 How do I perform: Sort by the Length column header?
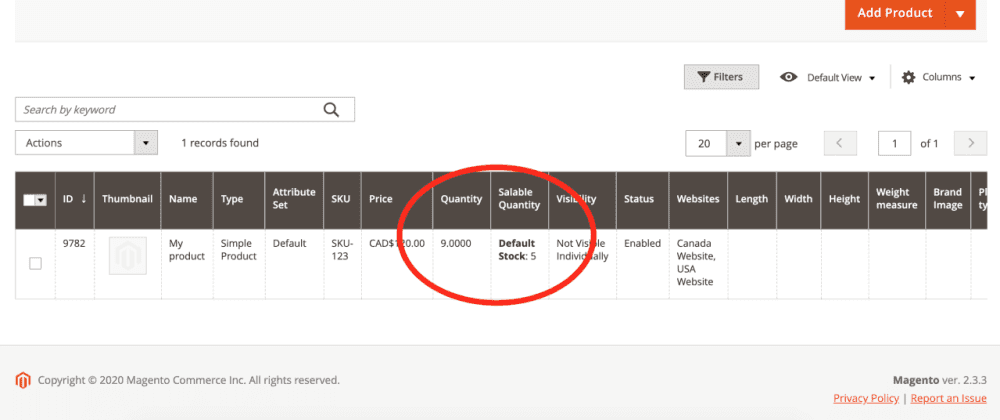[752, 199]
